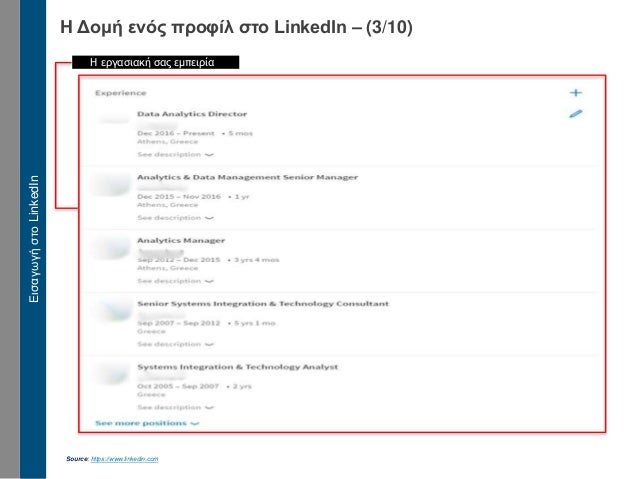Open the Analytics Manager position title

(180, 240)
